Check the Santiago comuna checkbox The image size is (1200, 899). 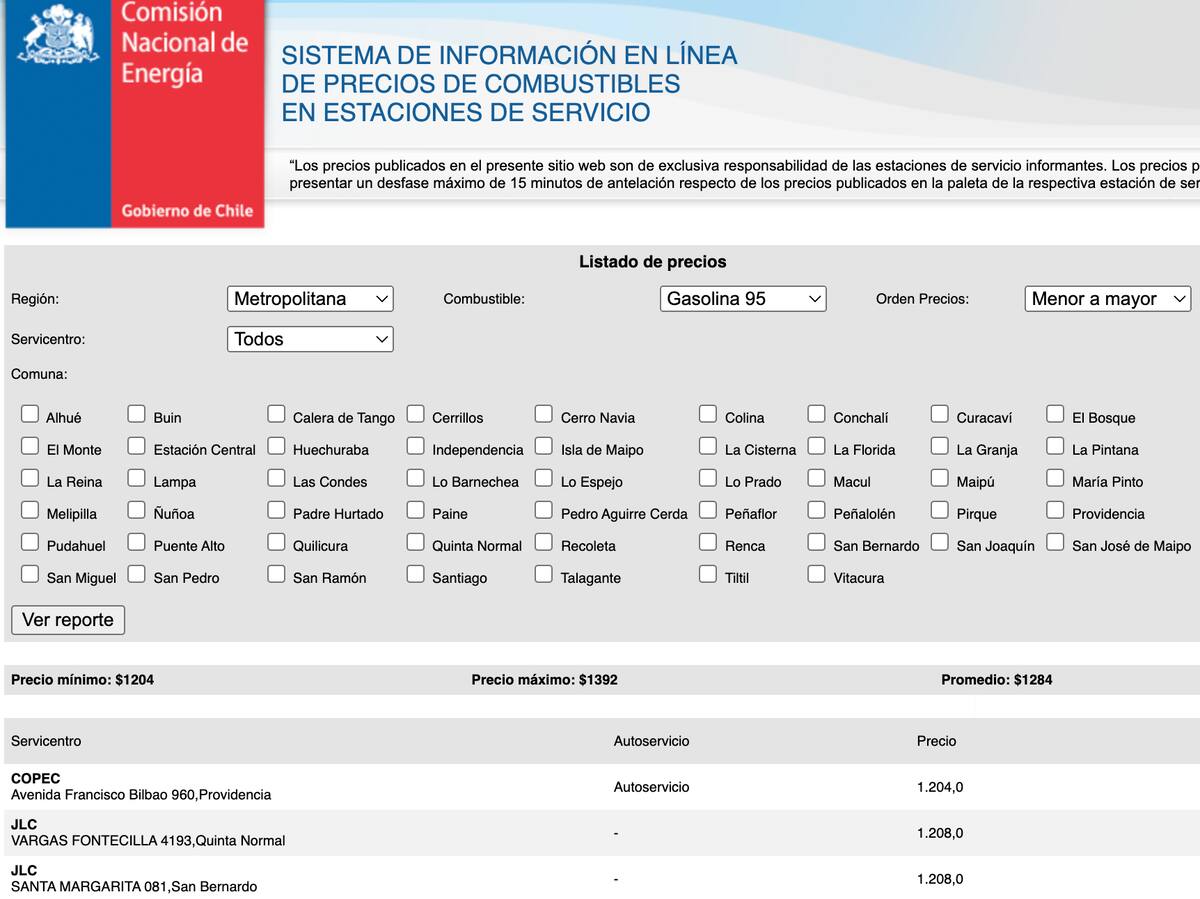point(415,571)
